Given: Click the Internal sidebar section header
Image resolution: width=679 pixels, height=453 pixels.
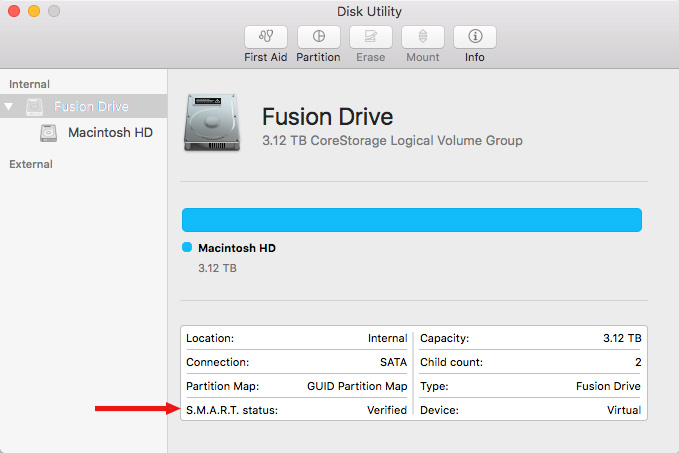Looking at the screenshot, I should tap(29, 84).
